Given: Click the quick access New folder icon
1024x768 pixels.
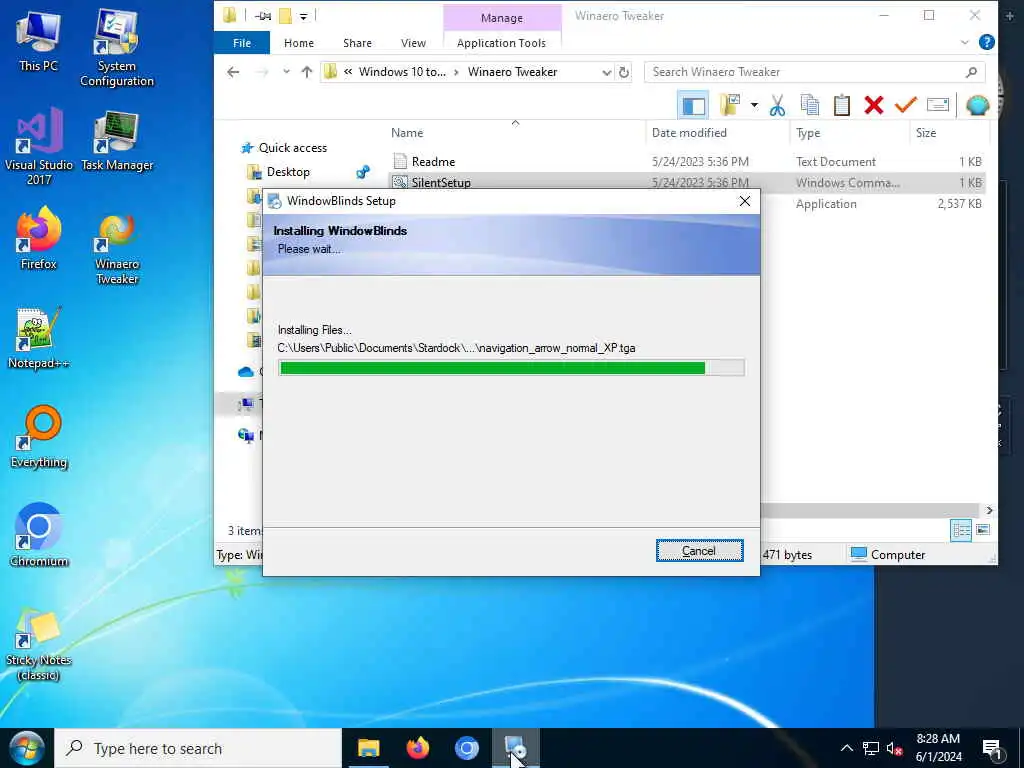Looking at the screenshot, I should click(x=285, y=16).
